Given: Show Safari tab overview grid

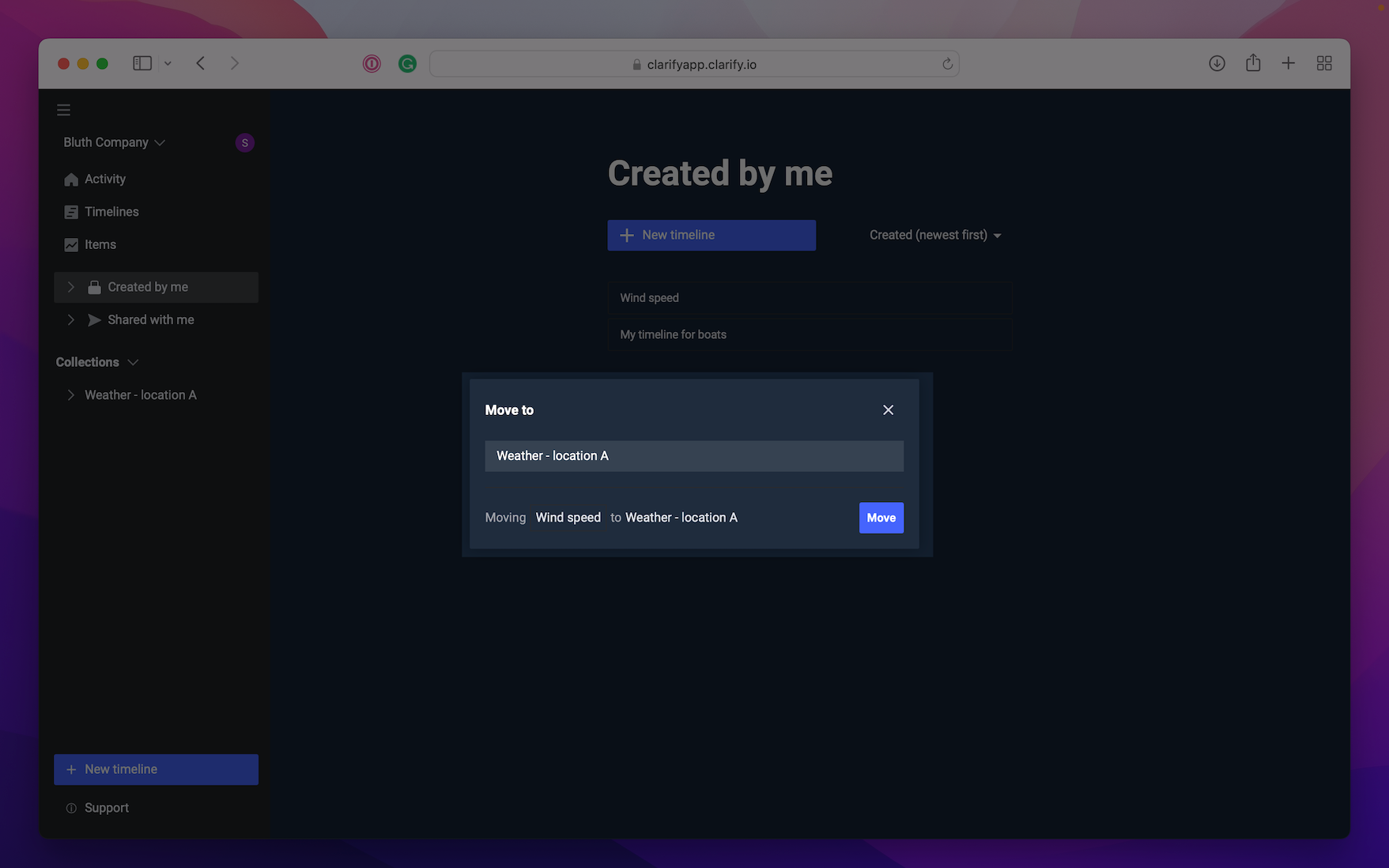Looking at the screenshot, I should click(x=1324, y=63).
